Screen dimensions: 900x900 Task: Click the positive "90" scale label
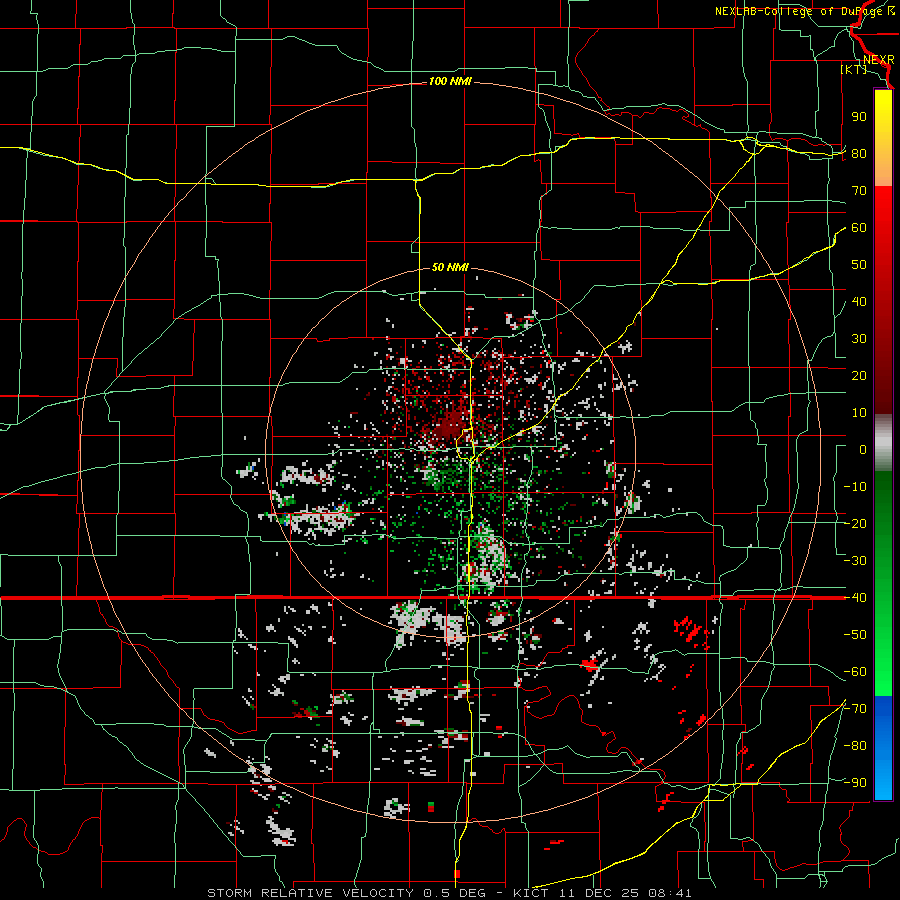859,117
